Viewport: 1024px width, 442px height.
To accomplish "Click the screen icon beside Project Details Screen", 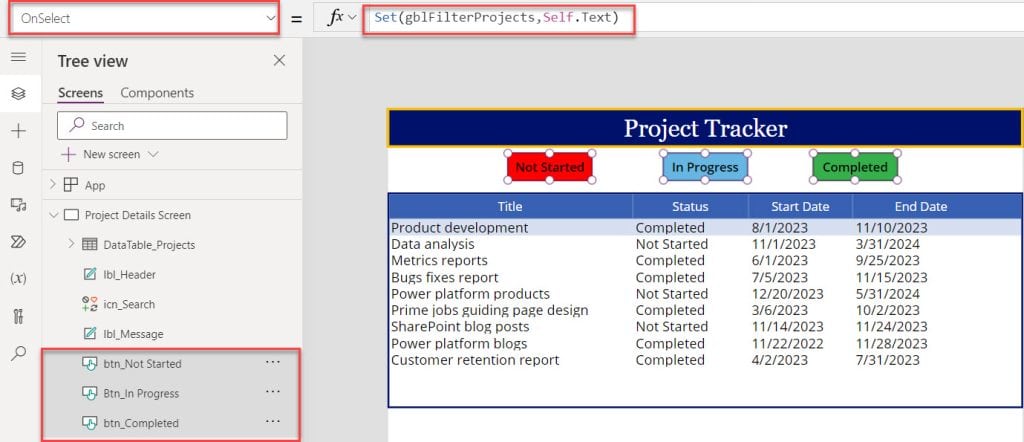I will pyautogui.click(x=72, y=215).
